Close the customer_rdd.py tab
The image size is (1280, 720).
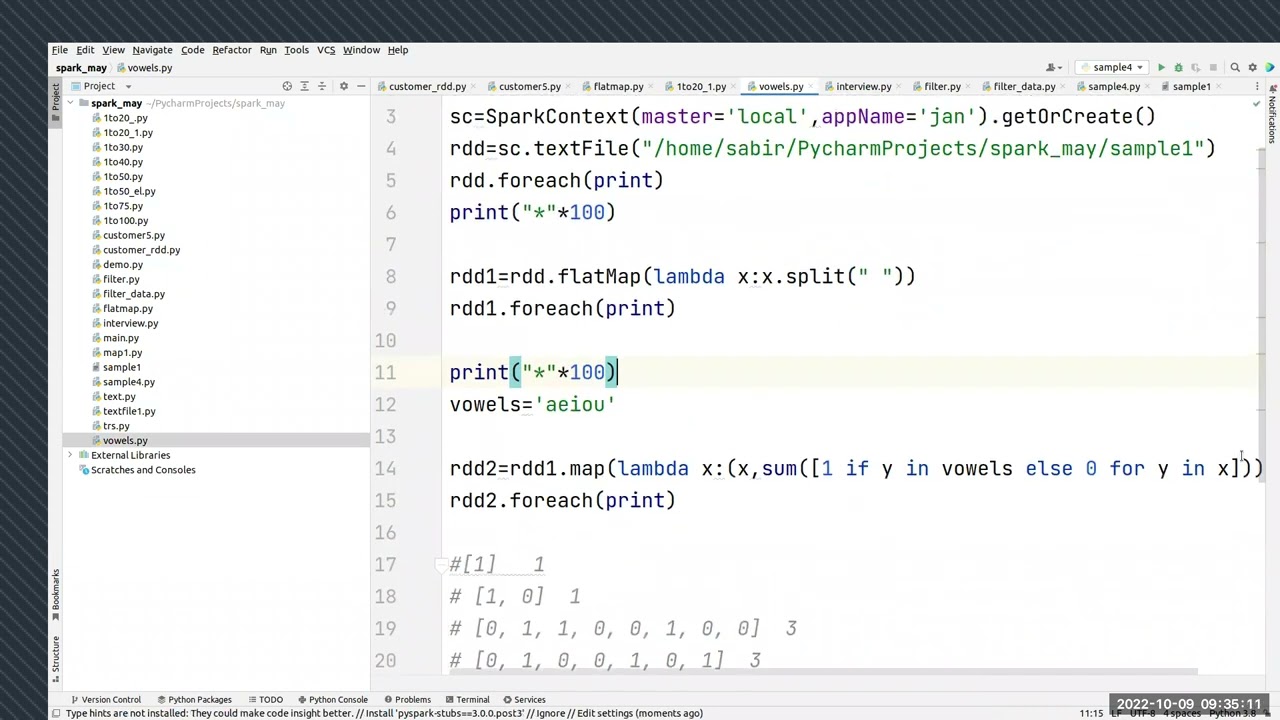click(474, 87)
